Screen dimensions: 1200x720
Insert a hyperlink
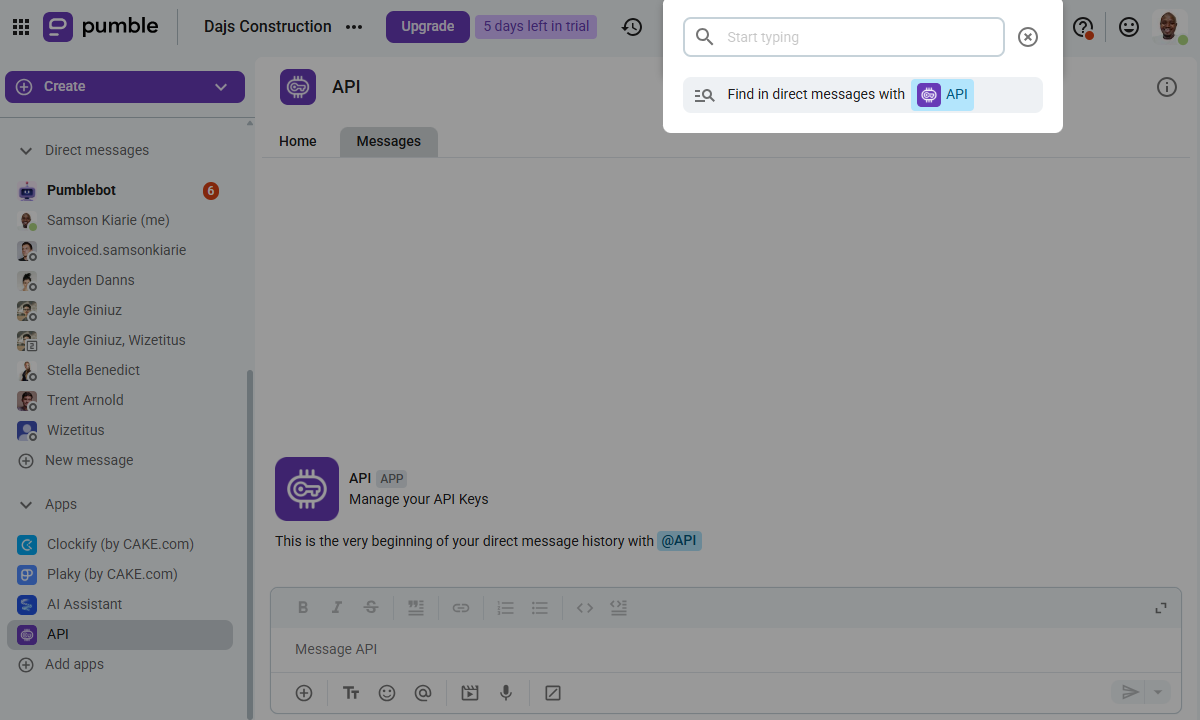tap(461, 607)
